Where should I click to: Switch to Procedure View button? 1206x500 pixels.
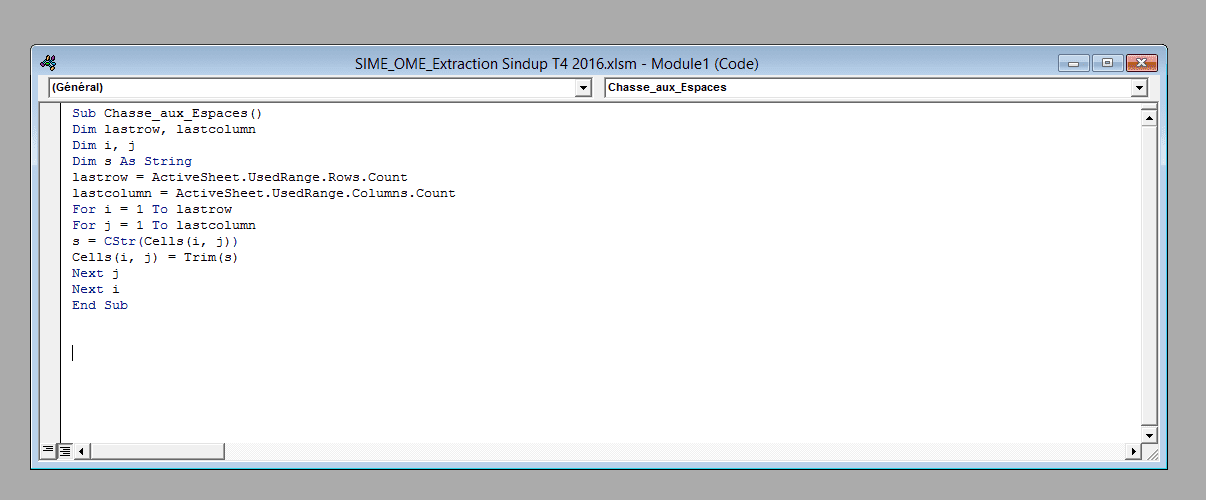(x=49, y=451)
